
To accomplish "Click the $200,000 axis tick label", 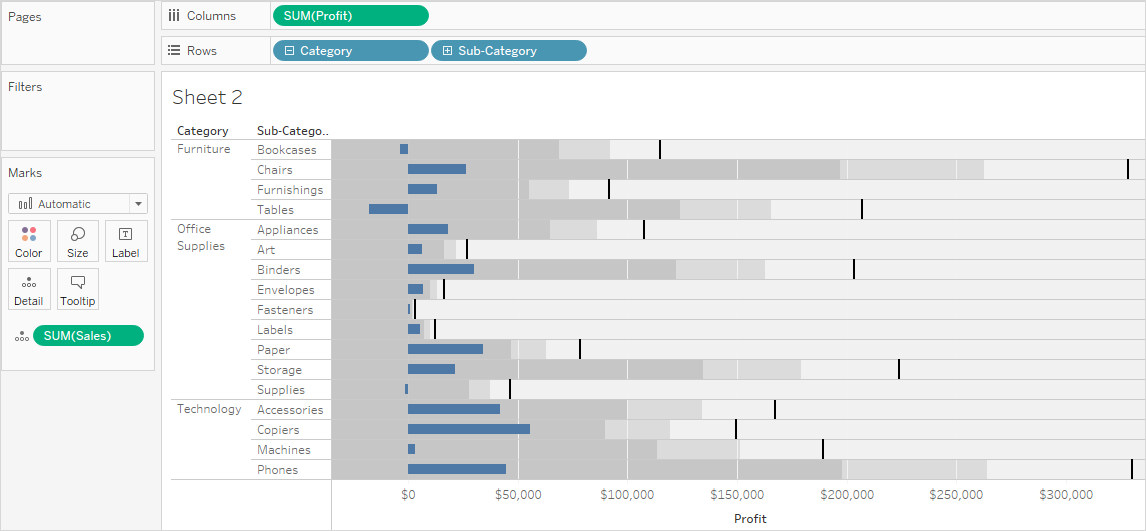I will (x=846, y=495).
